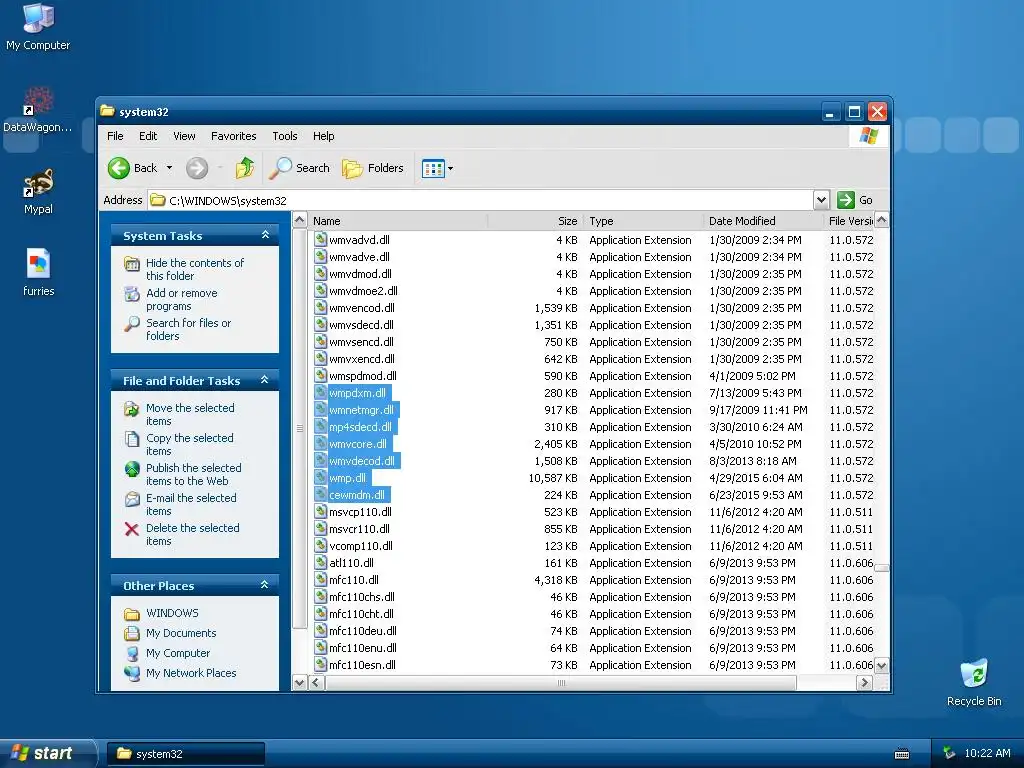Sort by the Name column header
The height and width of the screenshot is (768, 1024).
(398, 221)
